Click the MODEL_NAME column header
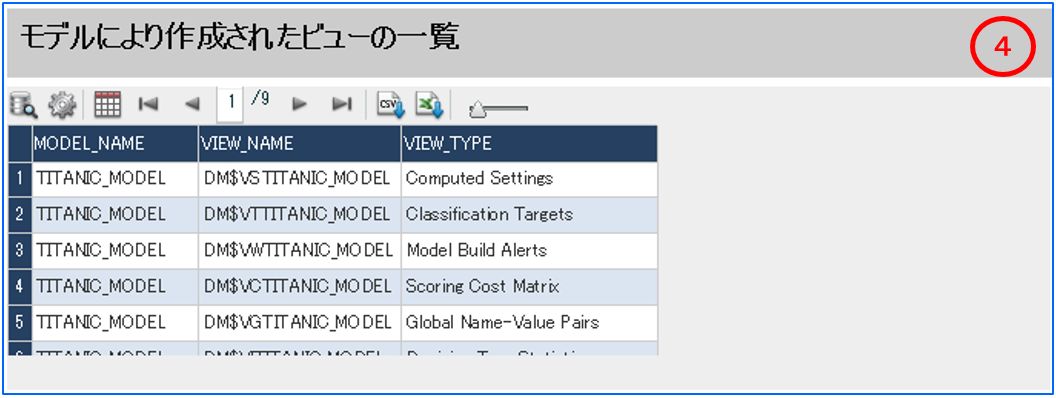 click(115, 143)
